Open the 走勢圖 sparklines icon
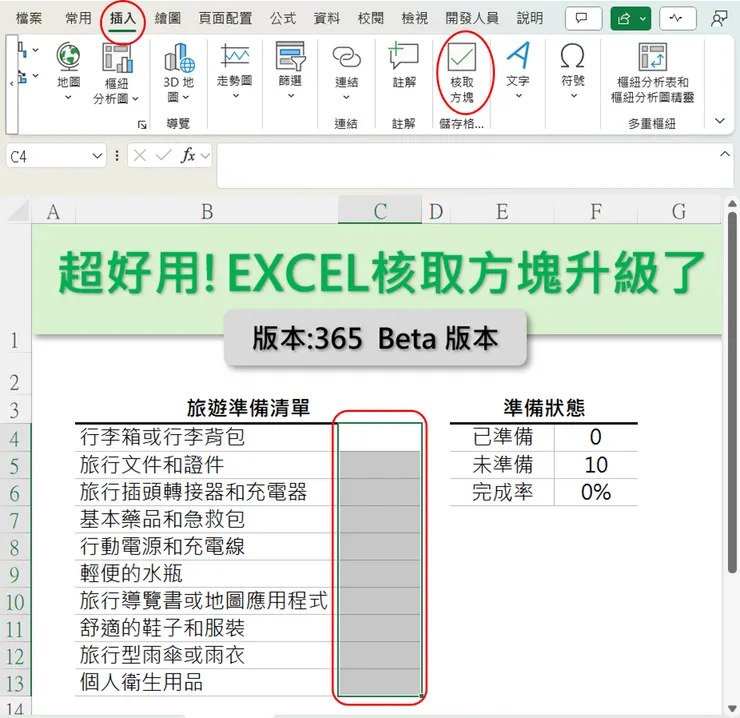The height and width of the screenshot is (718, 740). [x=235, y=57]
